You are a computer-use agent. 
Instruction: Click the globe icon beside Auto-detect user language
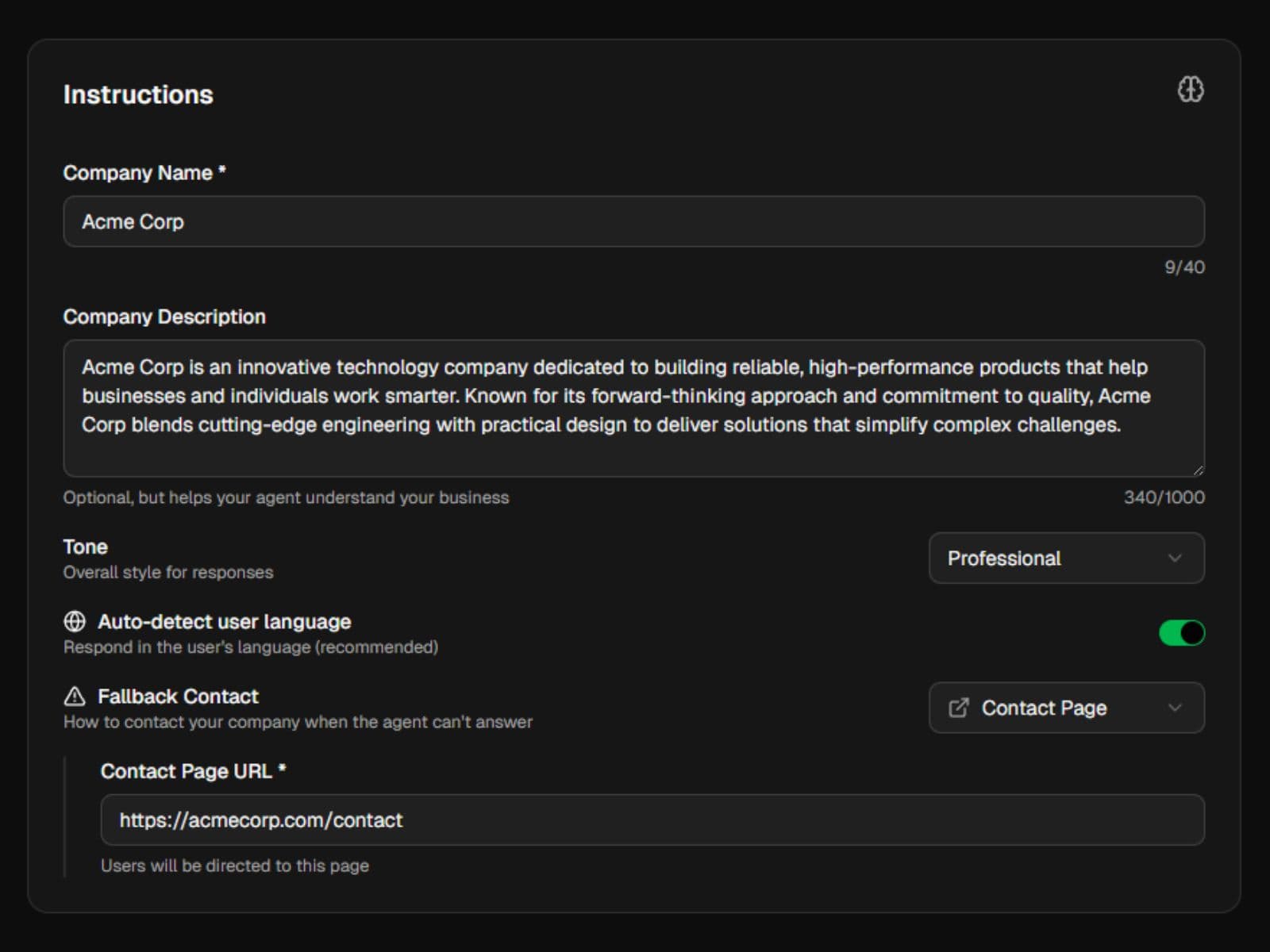pyautogui.click(x=74, y=622)
